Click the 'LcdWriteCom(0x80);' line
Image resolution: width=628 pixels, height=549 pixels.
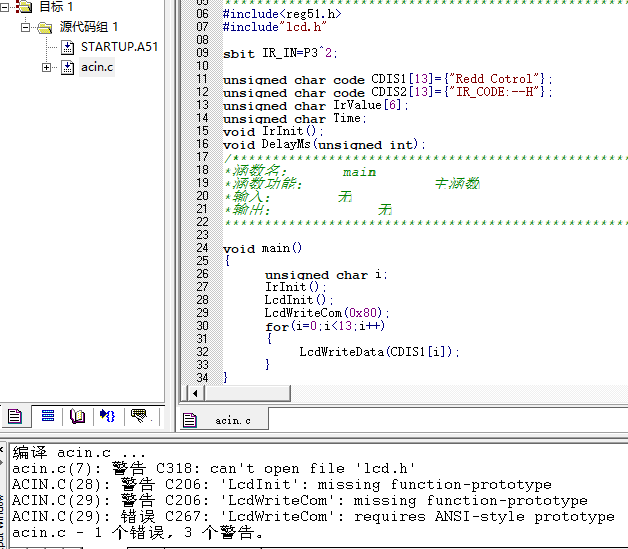point(326,313)
